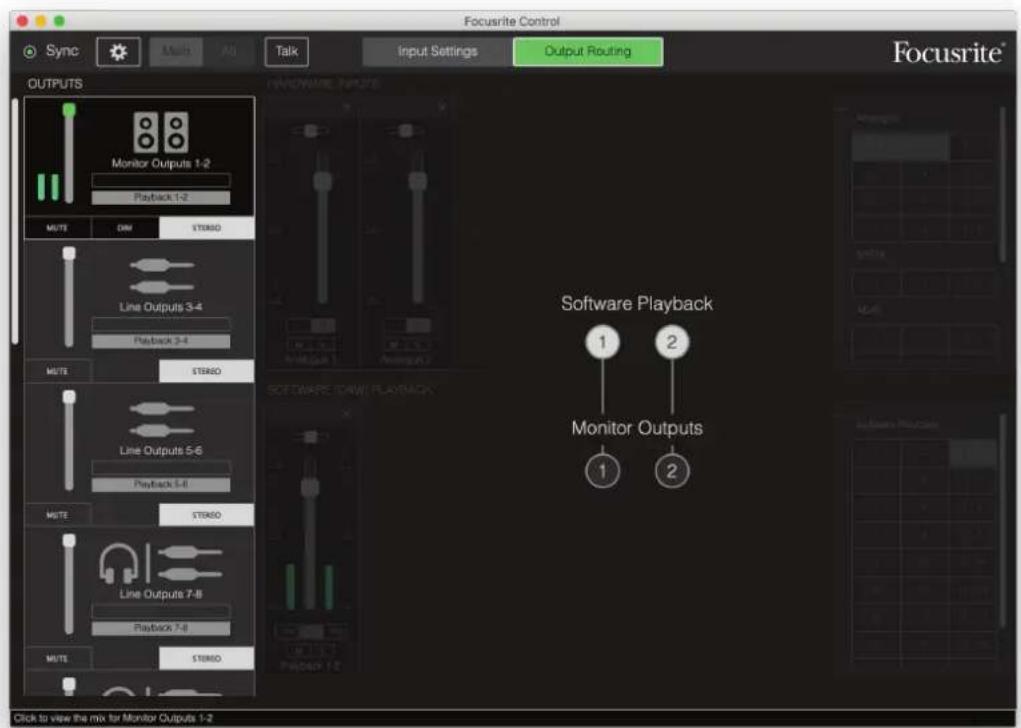Click Monitor Outputs node 2
The height and width of the screenshot is (728, 1021).
(x=672, y=471)
